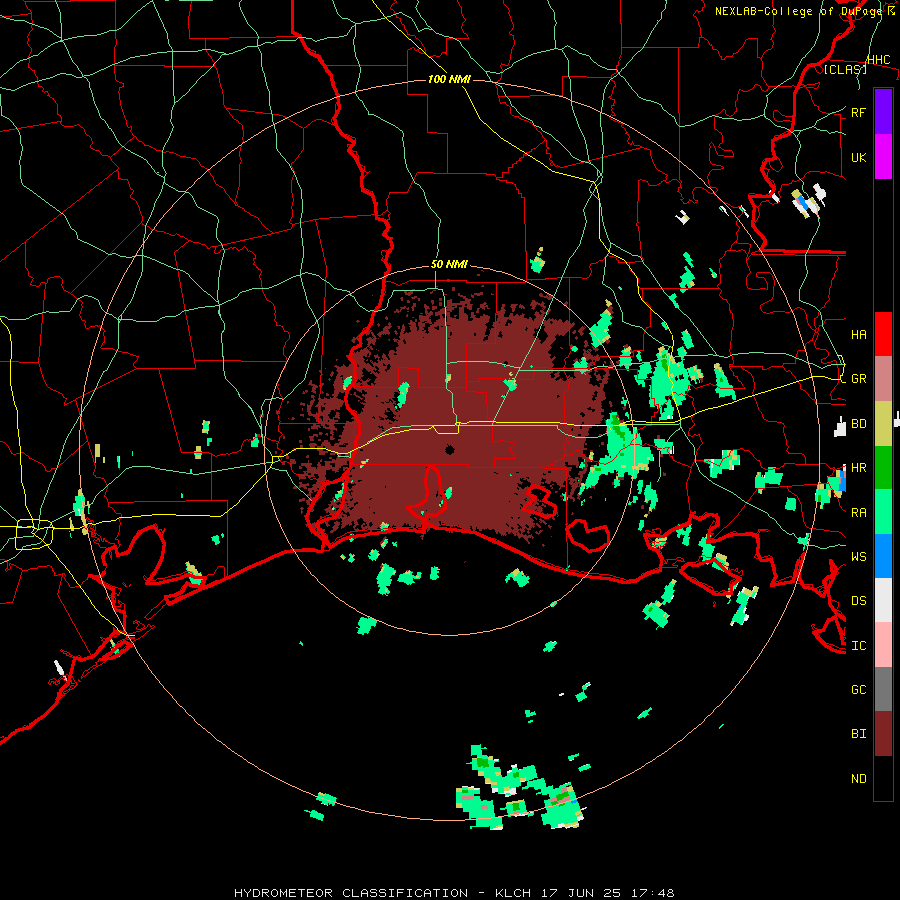This screenshot has height=900, width=900.
Task: Click the WS blue legend swatch
Action: 883,556
